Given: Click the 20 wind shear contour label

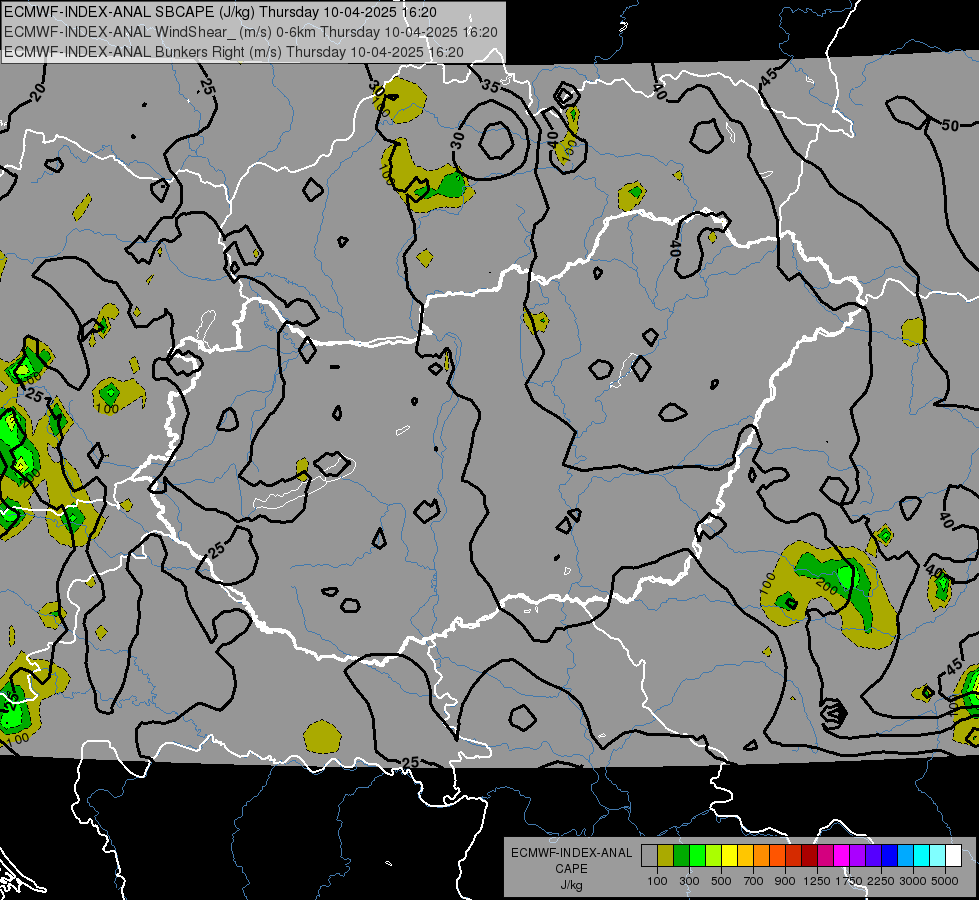Looking at the screenshot, I should (x=37, y=92).
